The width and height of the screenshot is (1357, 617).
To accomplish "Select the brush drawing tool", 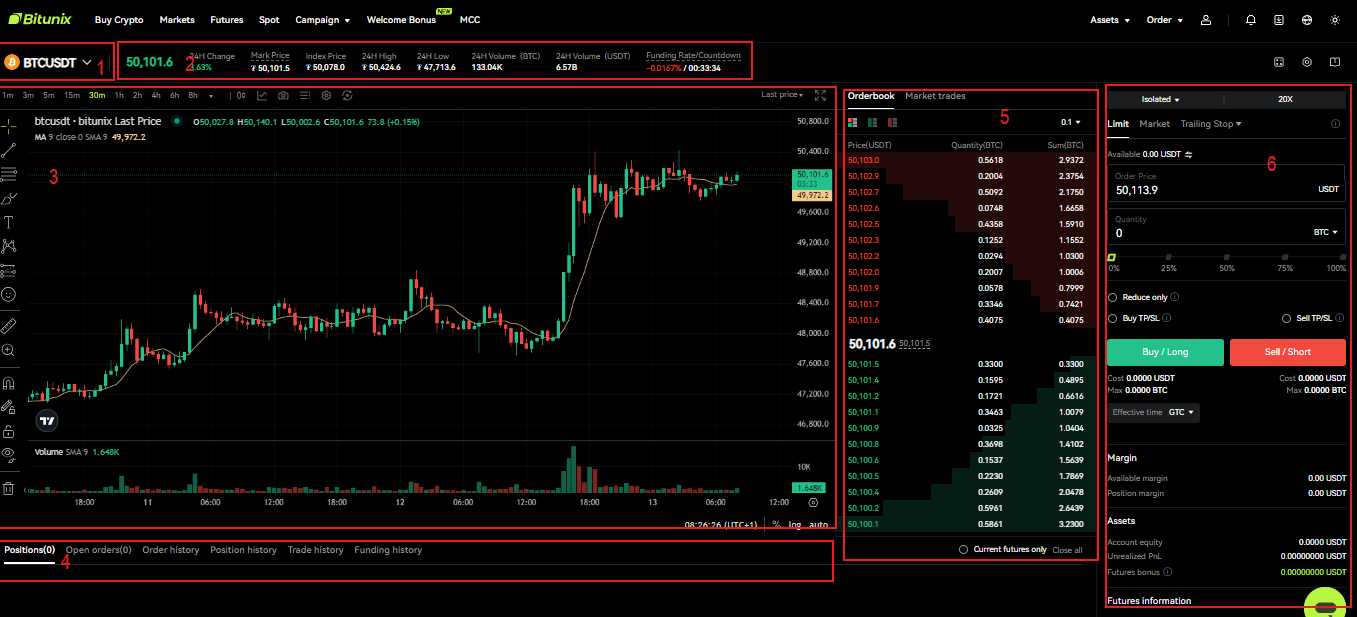I will click(x=9, y=198).
